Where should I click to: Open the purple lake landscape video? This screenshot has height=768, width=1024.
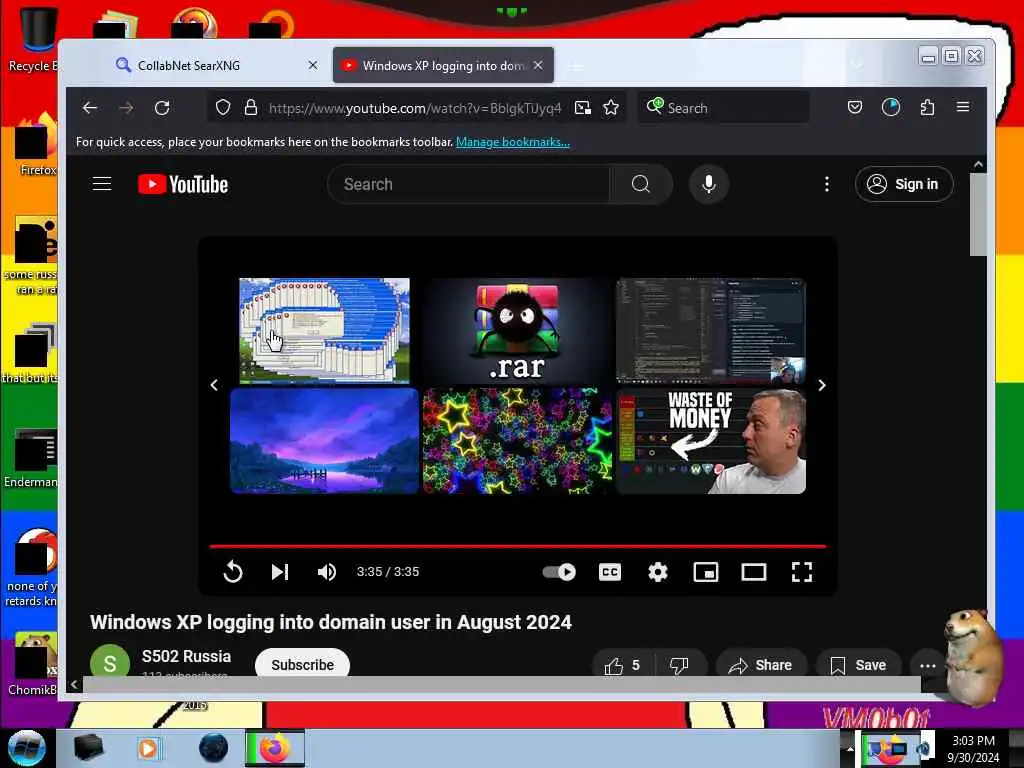pyautogui.click(x=325, y=441)
